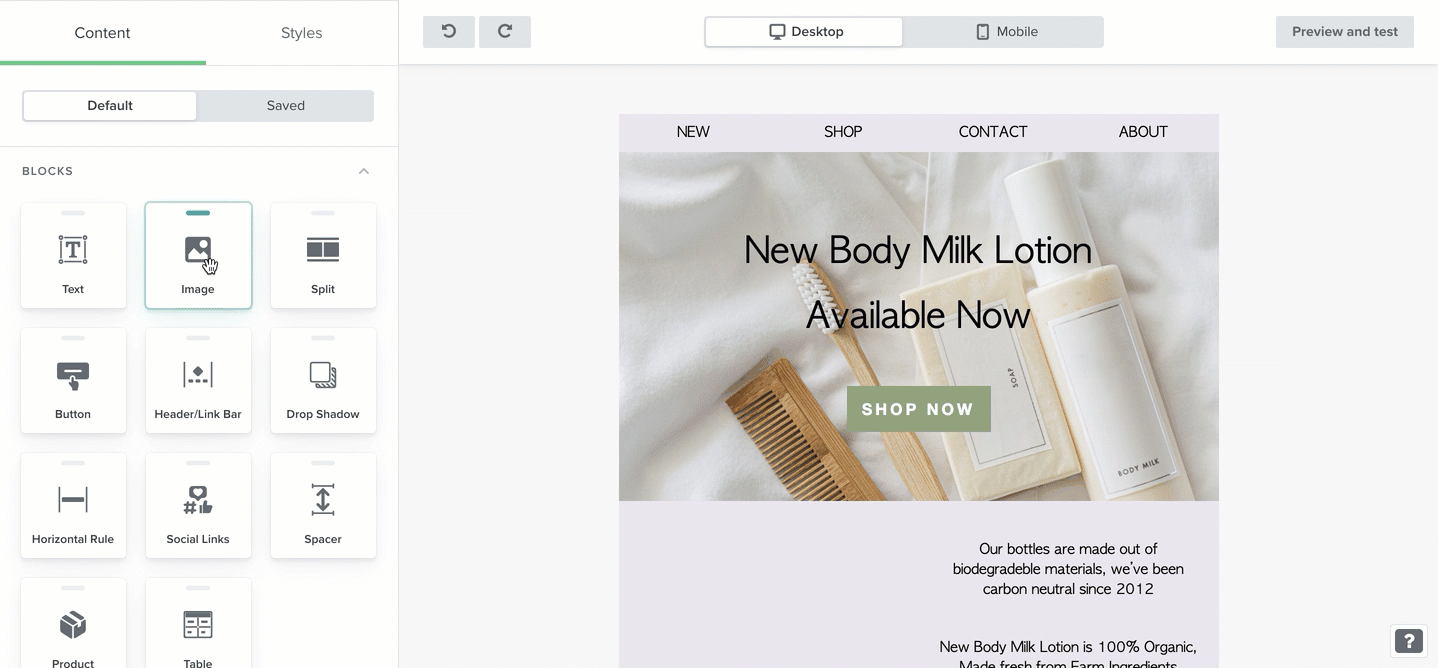Pick the Split block icon
The image size is (1438, 668).
point(323,250)
